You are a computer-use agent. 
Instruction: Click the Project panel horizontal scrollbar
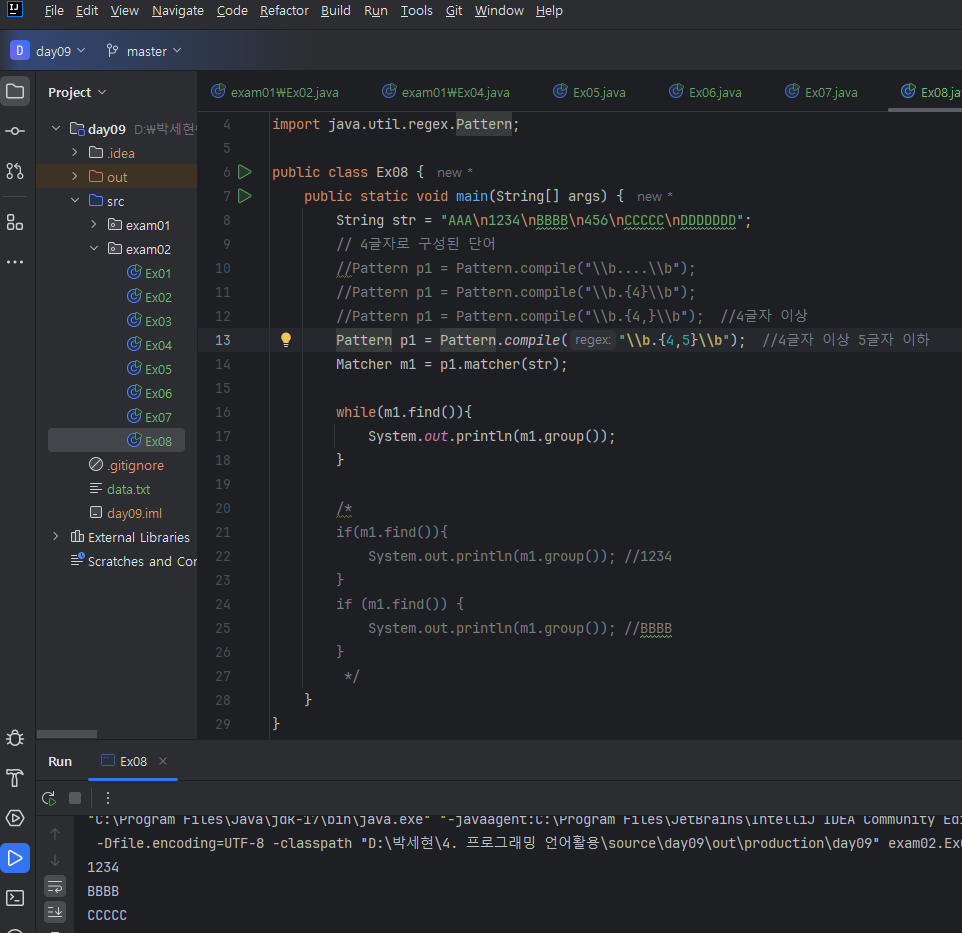pos(67,734)
